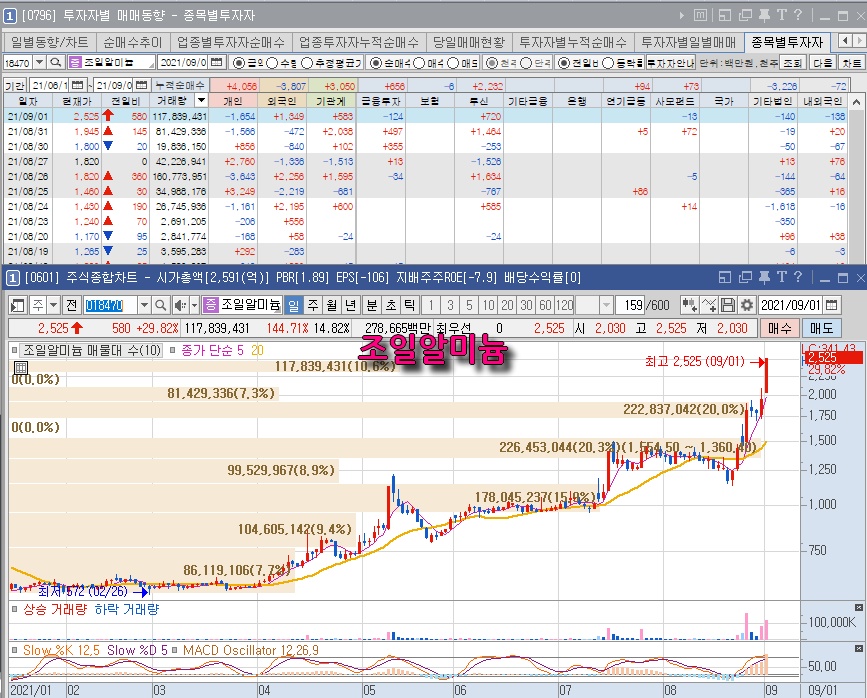Select the 전일비 radio option

tap(563, 63)
